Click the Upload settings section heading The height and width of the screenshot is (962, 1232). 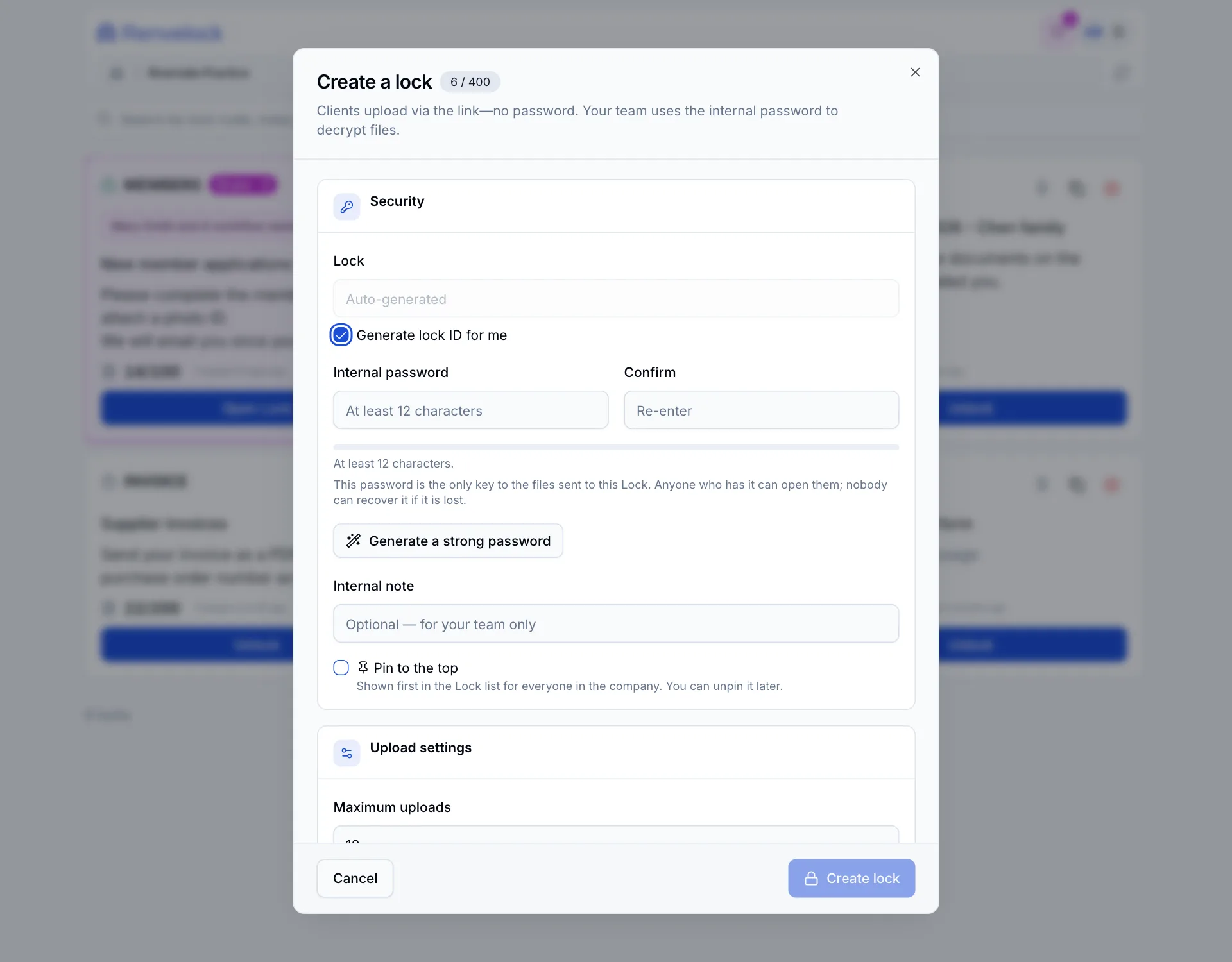[420, 748]
